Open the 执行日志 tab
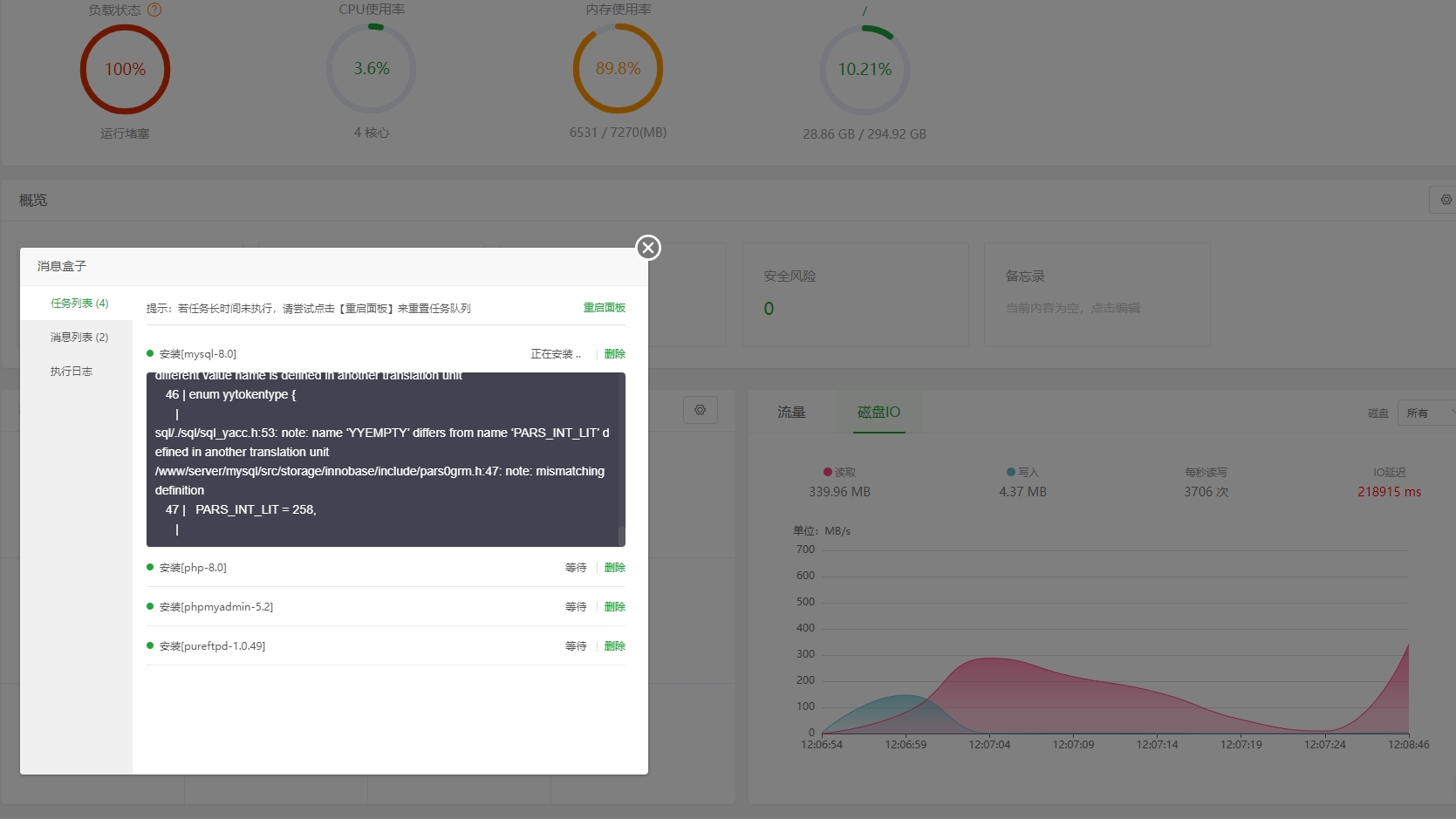The height and width of the screenshot is (819, 1456). coord(72,372)
